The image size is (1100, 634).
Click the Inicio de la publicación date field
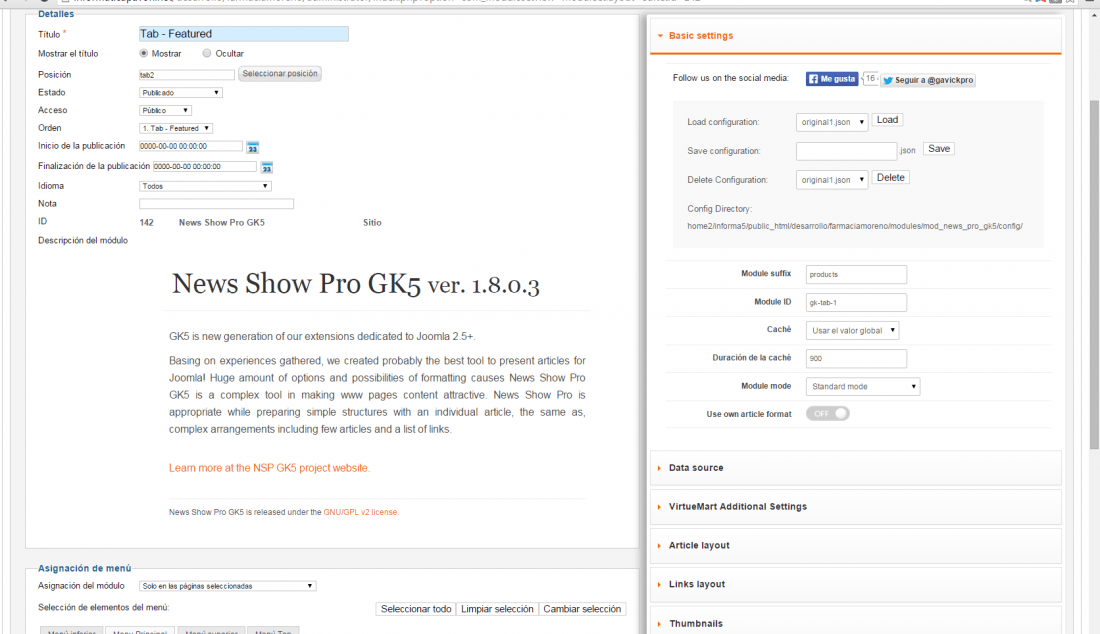click(191, 146)
